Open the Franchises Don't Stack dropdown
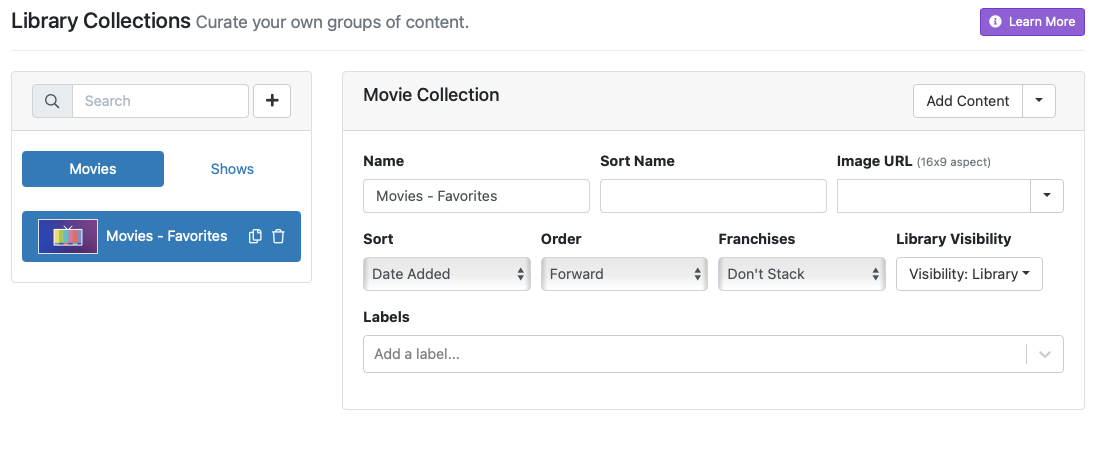Image resolution: width=1117 pixels, height=470 pixels. point(802,274)
